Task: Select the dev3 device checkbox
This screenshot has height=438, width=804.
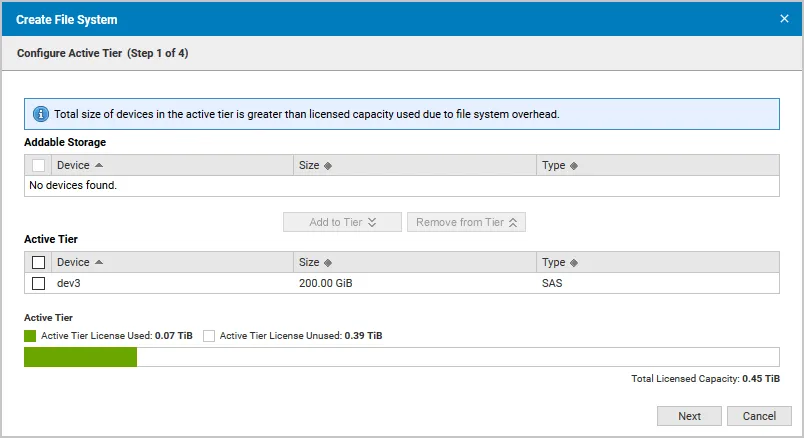Action: tap(39, 283)
